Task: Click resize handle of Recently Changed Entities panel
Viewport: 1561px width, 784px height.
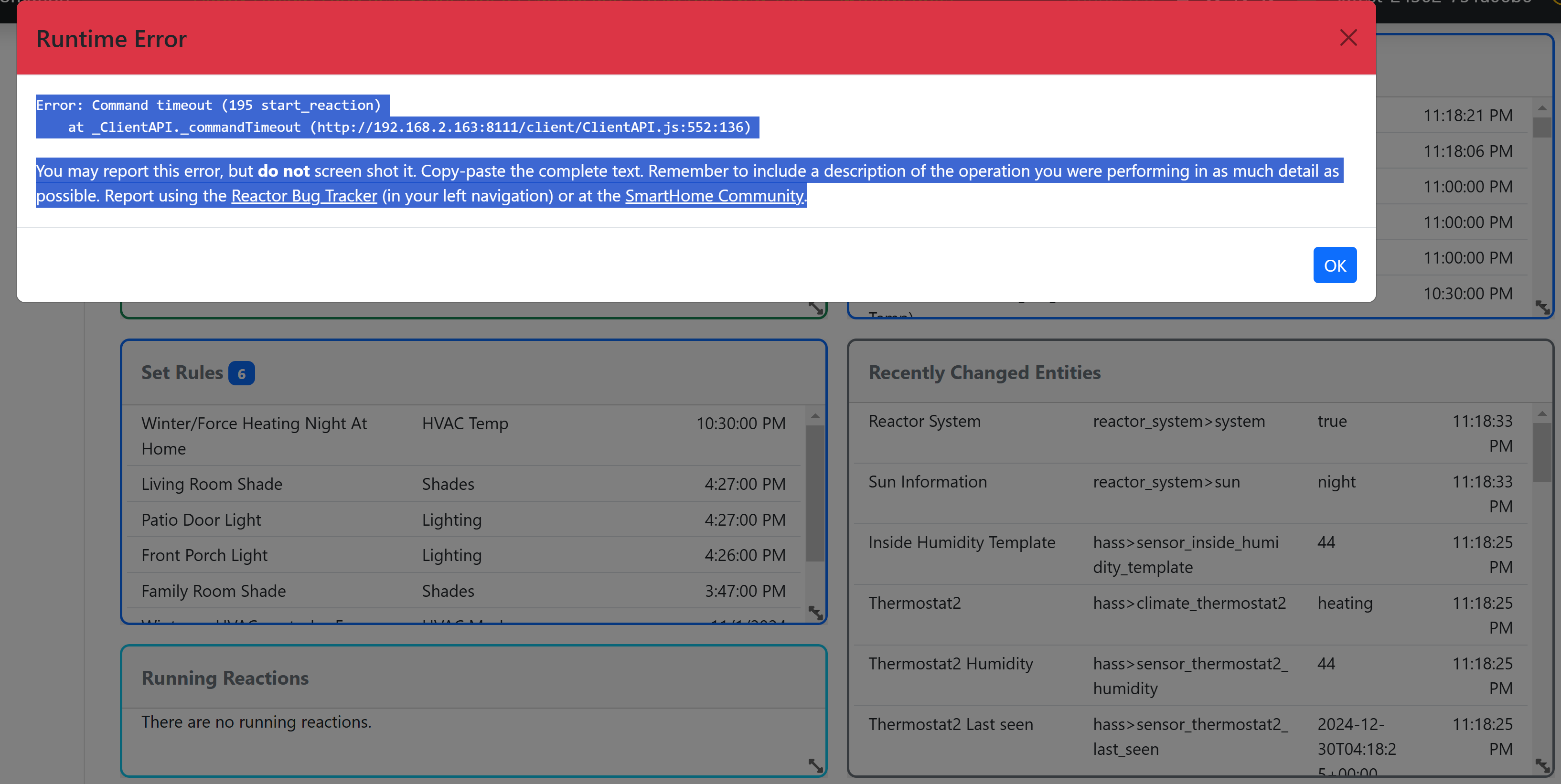Action: point(1543,766)
